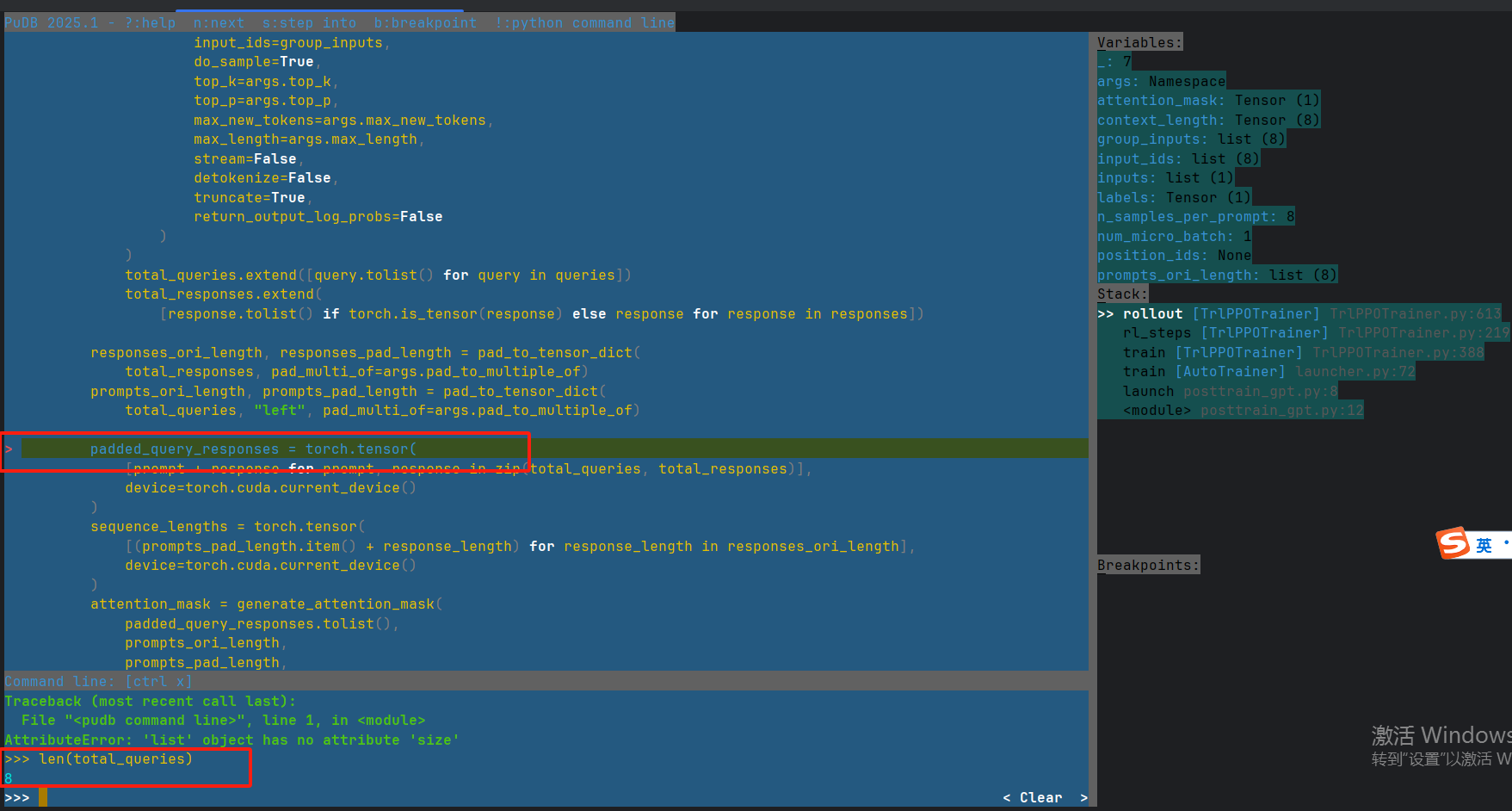Select variable prompts_ori_length: list (8)
This screenshot has height=811, width=1512.
(x=1217, y=275)
